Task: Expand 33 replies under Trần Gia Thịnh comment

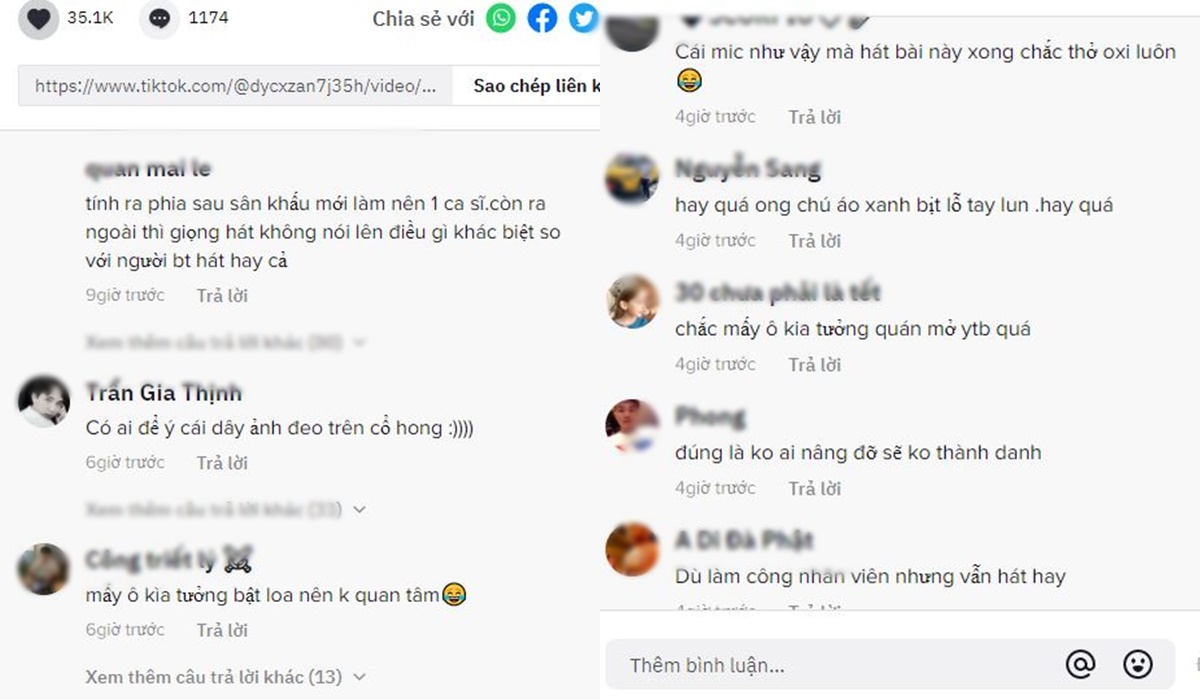Action: tap(225, 510)
